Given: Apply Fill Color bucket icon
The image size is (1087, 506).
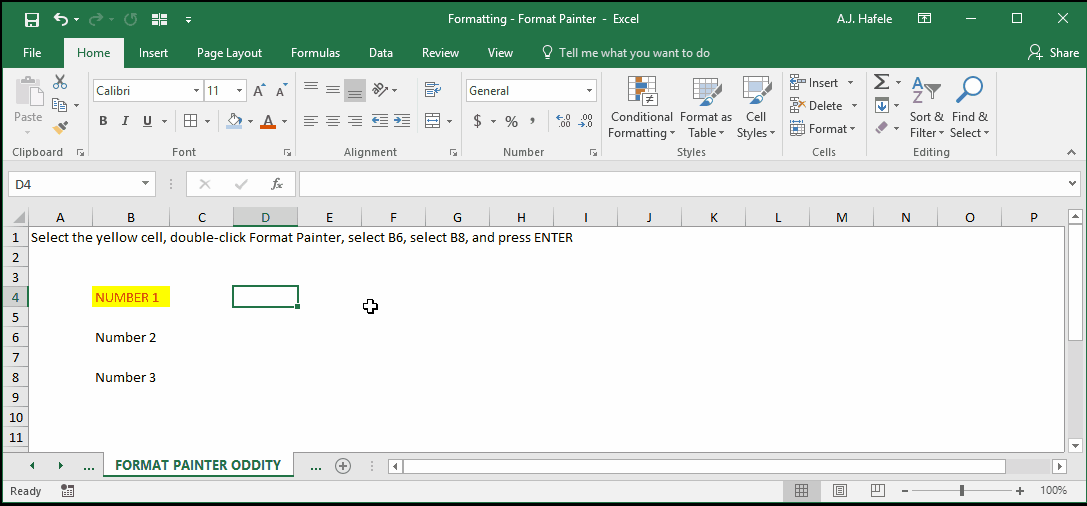Looking at the screenshot, I should pos(235,121).
